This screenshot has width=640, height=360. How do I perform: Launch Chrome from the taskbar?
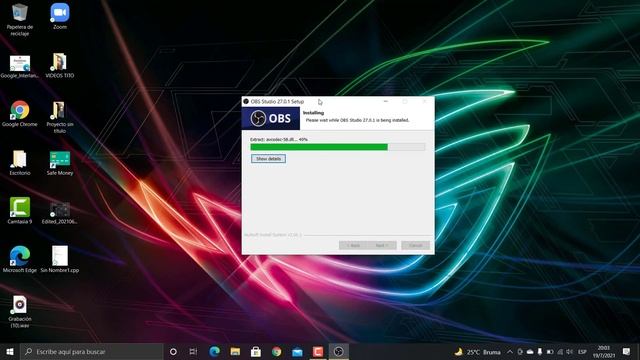coord(276,351)
